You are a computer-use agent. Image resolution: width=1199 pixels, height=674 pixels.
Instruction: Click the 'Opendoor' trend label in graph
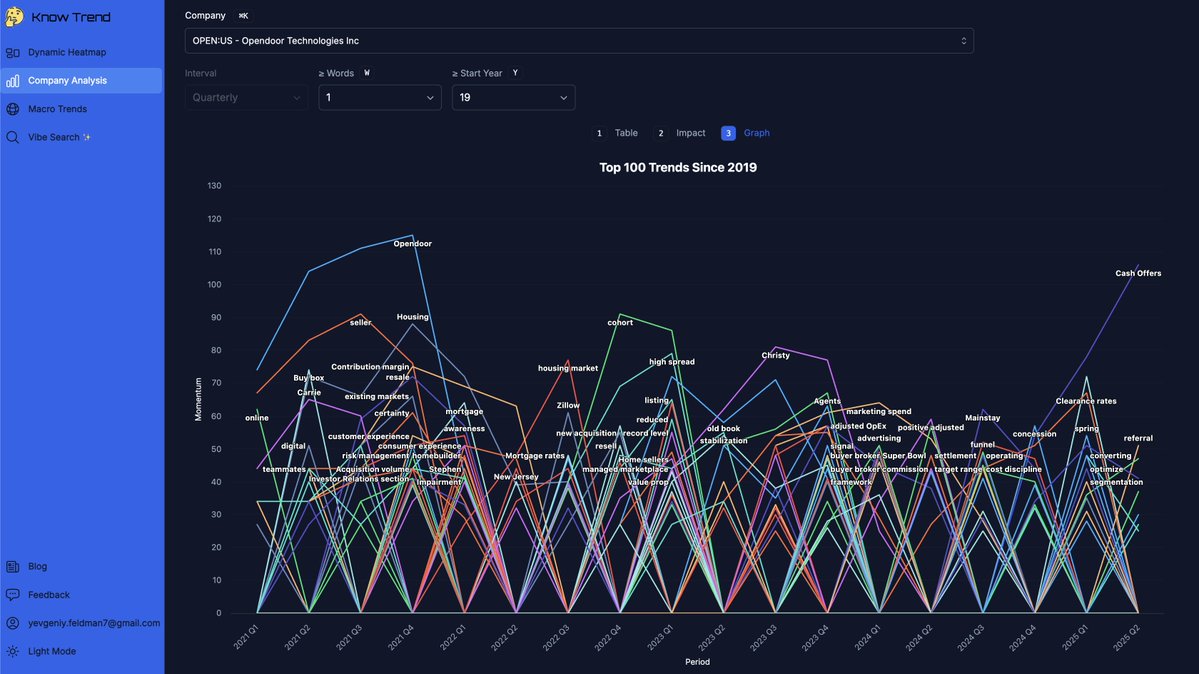click(412, 244)
